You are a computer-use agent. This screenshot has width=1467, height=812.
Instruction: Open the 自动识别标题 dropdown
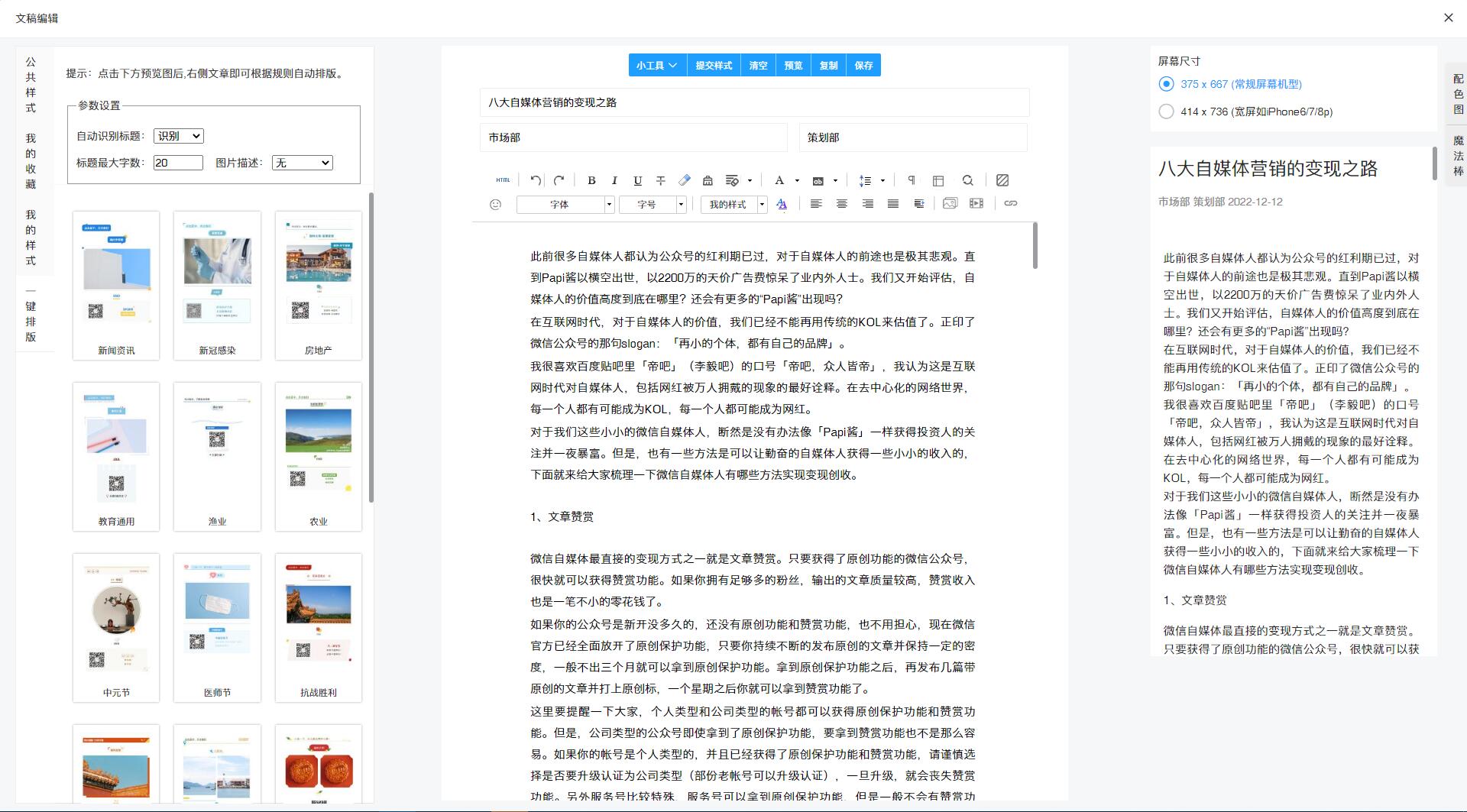click(x=178, y=136)
